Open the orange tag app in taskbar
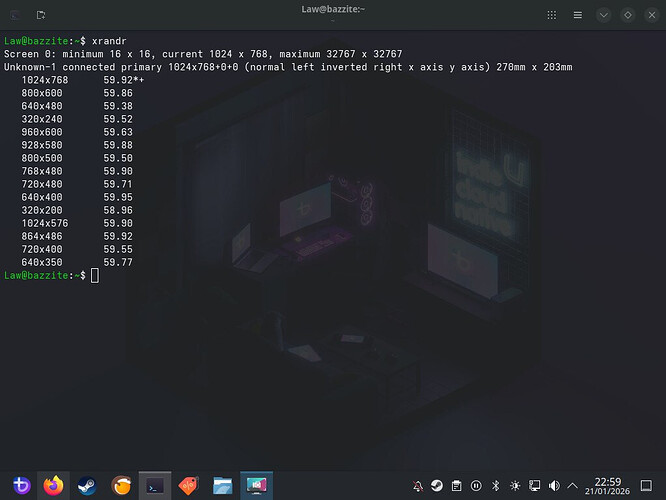This screenshot has width=666, height=500. click(188, 485)
